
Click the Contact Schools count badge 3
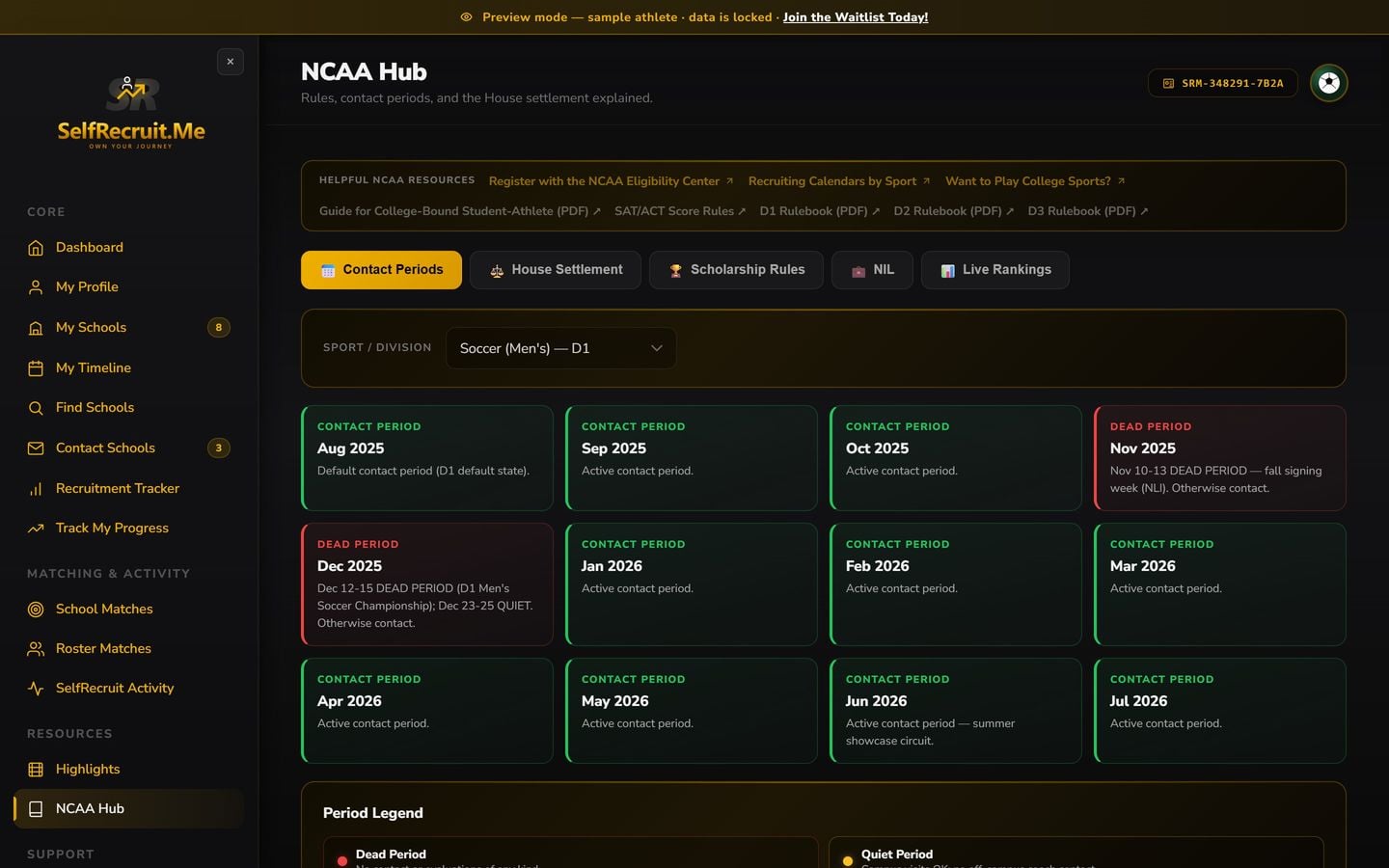tap(219, 448)
